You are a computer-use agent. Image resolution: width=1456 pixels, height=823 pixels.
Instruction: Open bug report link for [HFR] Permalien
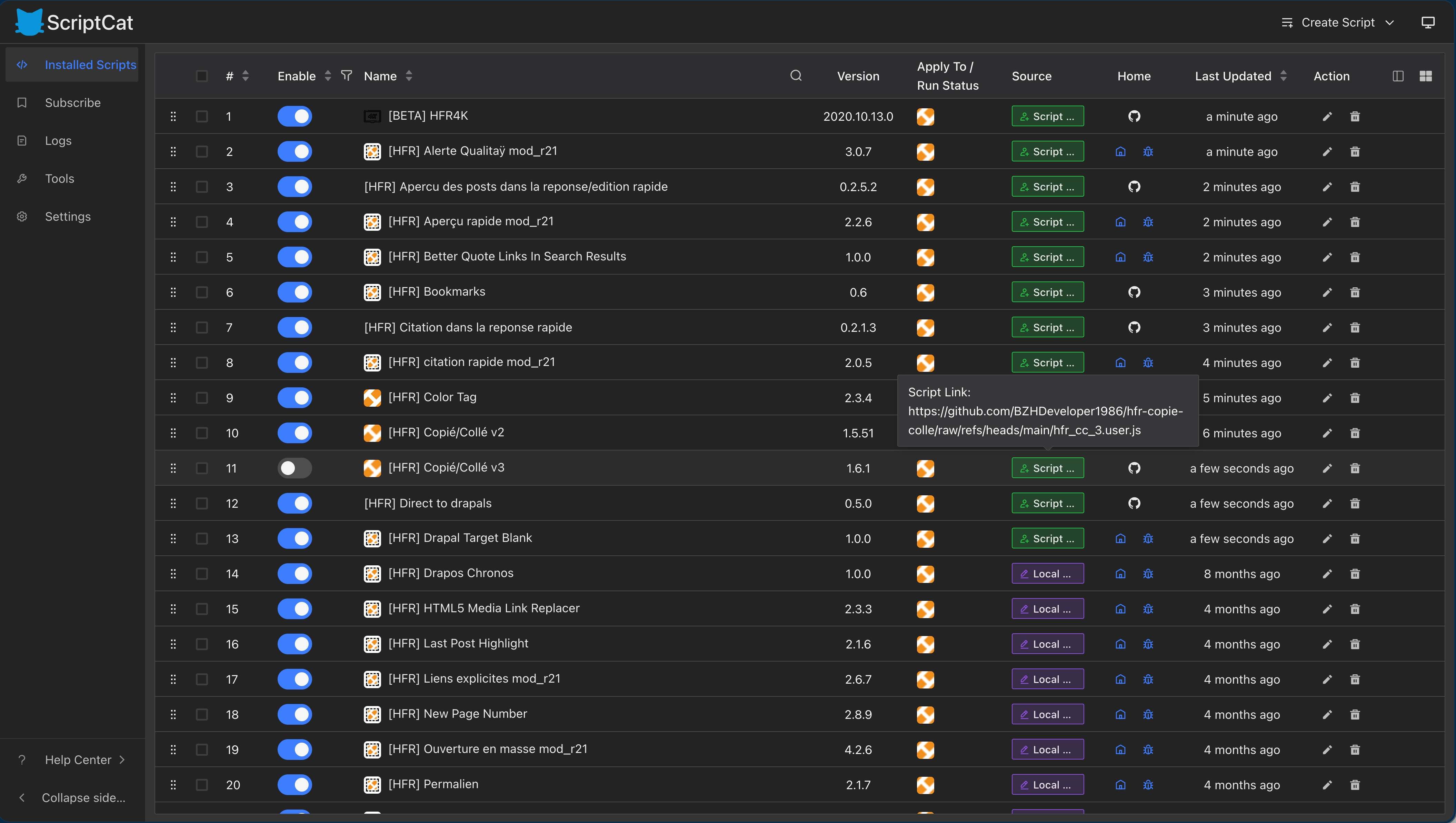[x=1148, y=785]
